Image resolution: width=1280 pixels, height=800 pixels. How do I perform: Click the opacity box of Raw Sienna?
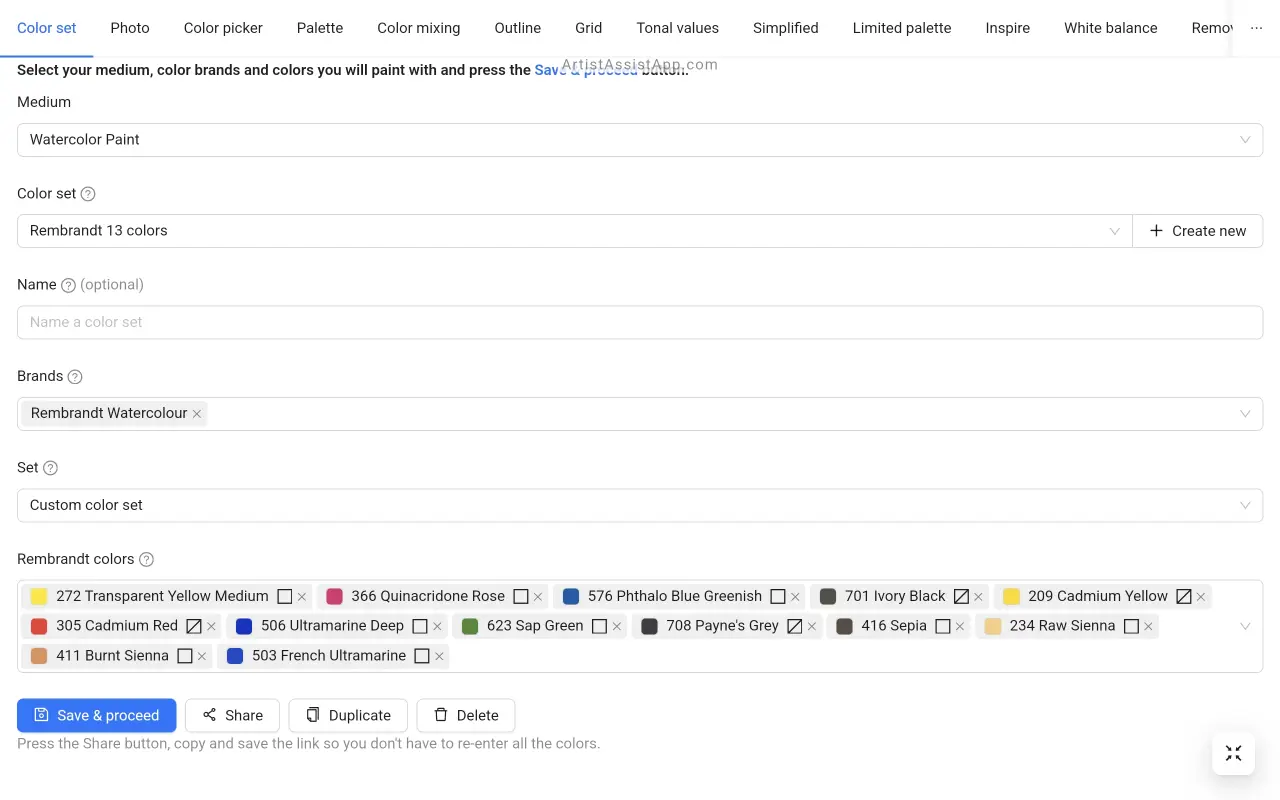pos(1131,626)
